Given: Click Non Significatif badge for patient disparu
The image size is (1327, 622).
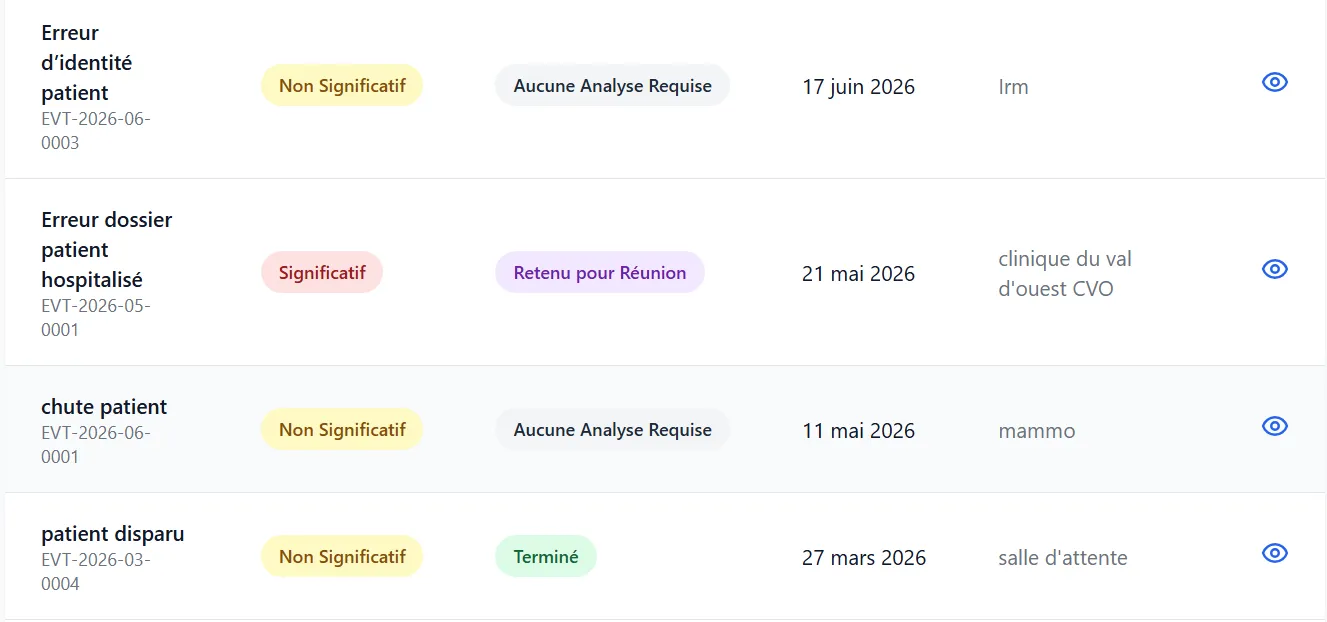Looking at the screenshot, I should click(342, 557).
